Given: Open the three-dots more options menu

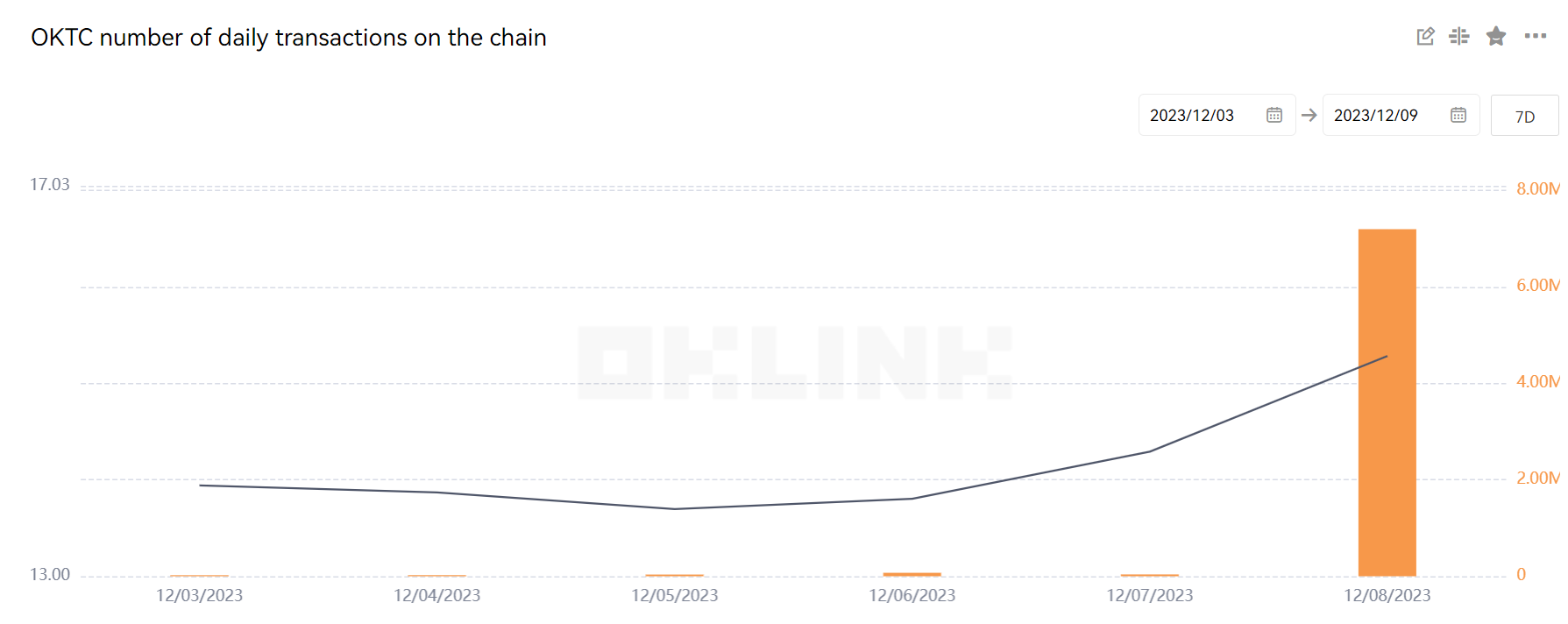Looking at the screenshot, I should pyautogui.click(x=1535, y=36).
